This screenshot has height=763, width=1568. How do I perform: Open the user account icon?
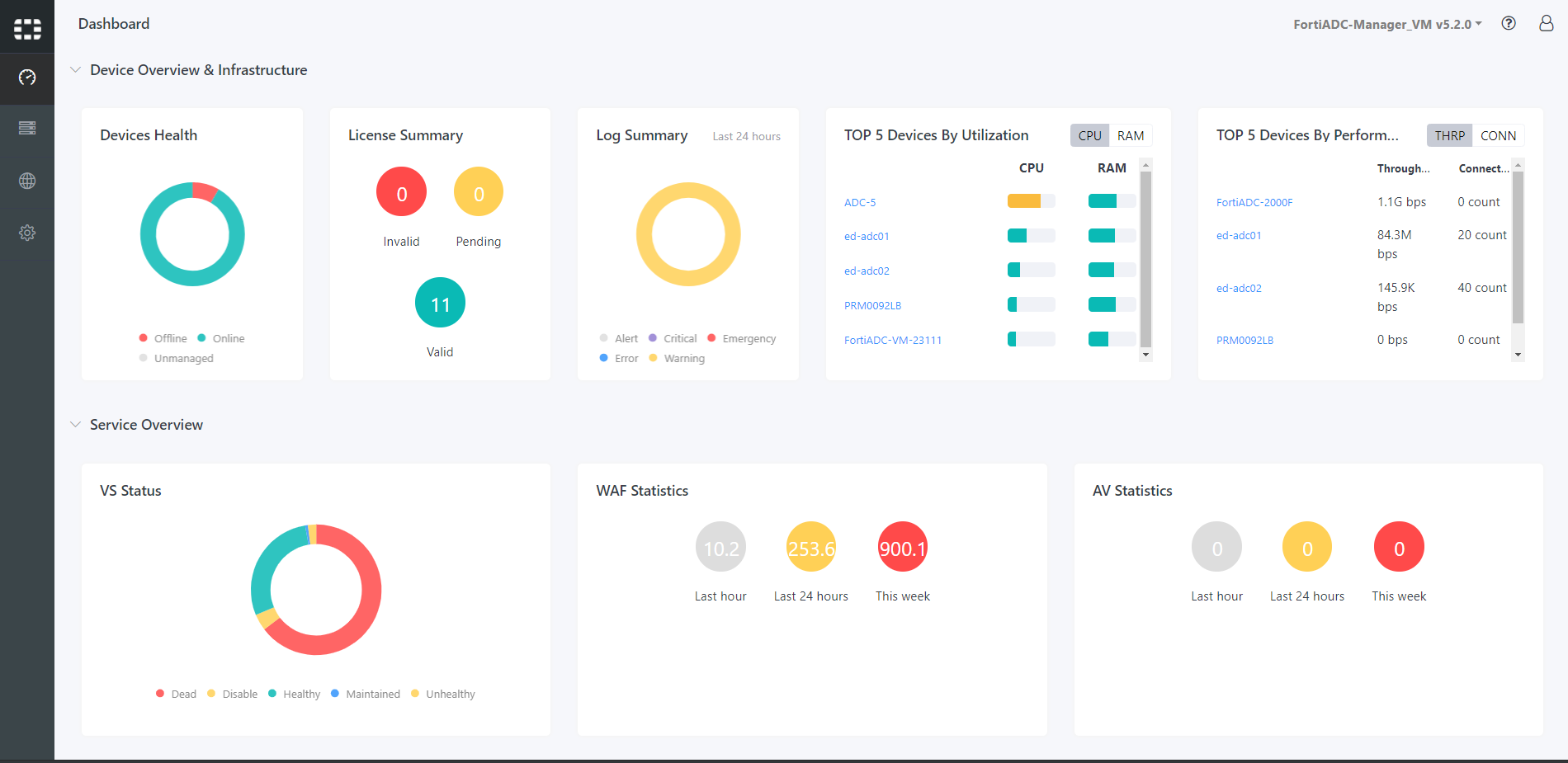(x=1547, y=23)
